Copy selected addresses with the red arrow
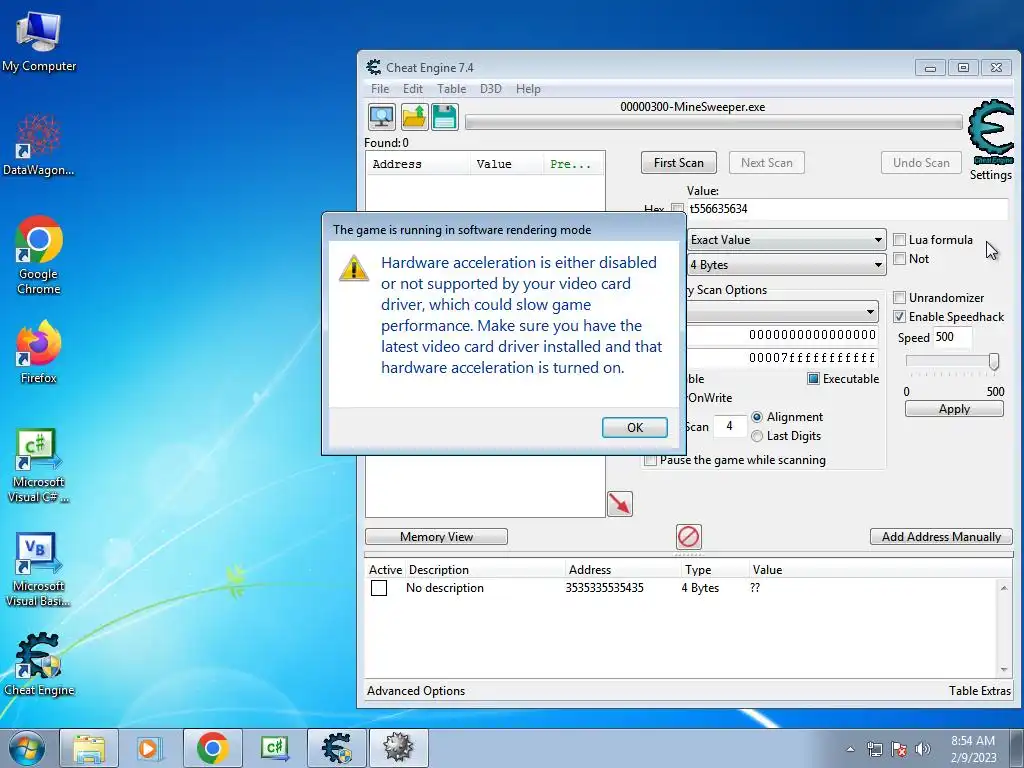 tap(620, 504)
